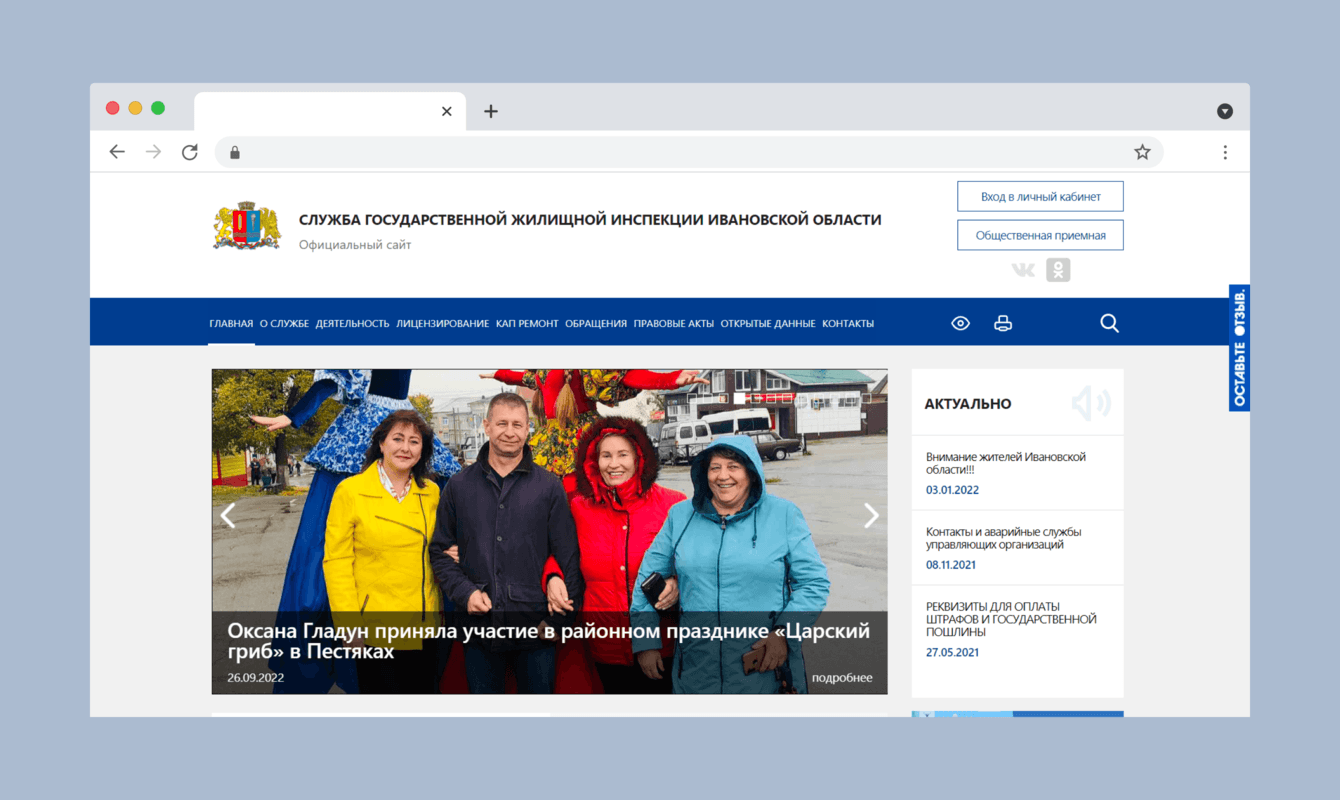
Task: Click the Вход в личный кабинет button
Action: point(1040,197)
